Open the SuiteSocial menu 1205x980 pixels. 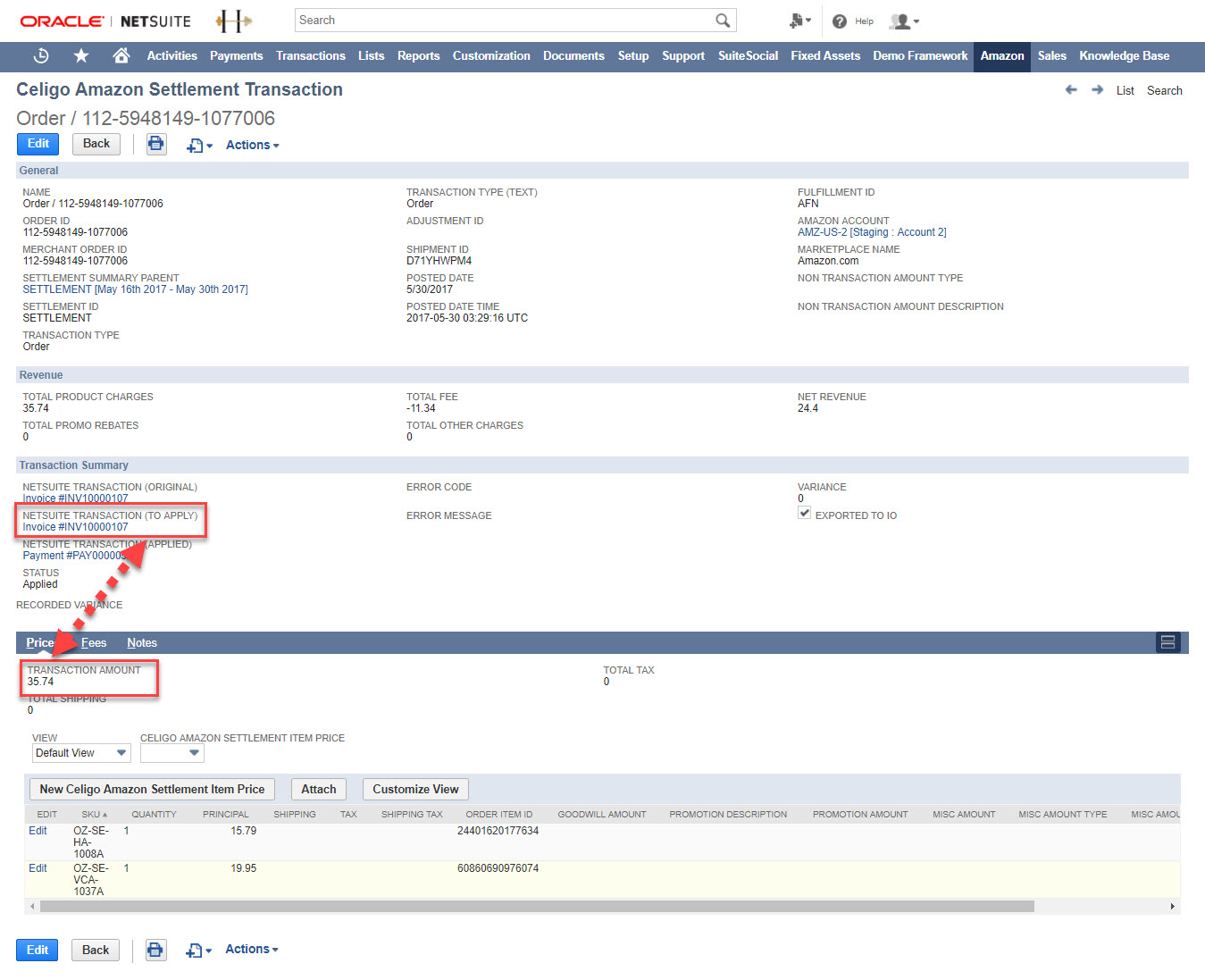tap(748, 55)
